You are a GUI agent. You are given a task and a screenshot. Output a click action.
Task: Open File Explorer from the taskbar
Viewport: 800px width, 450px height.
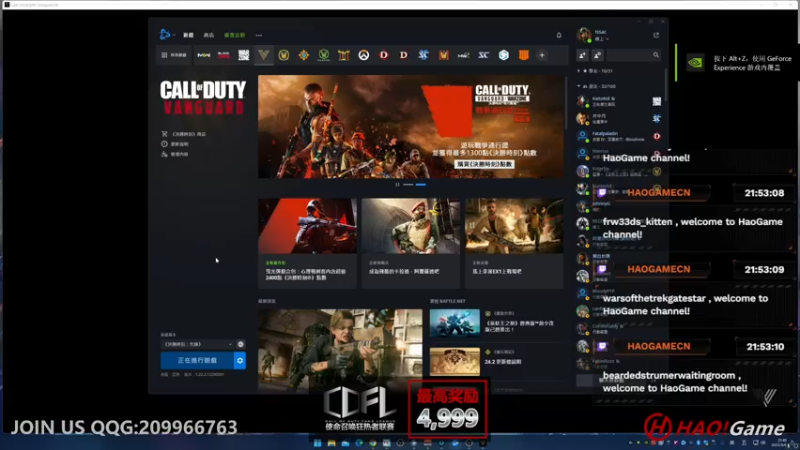[331, 443]
